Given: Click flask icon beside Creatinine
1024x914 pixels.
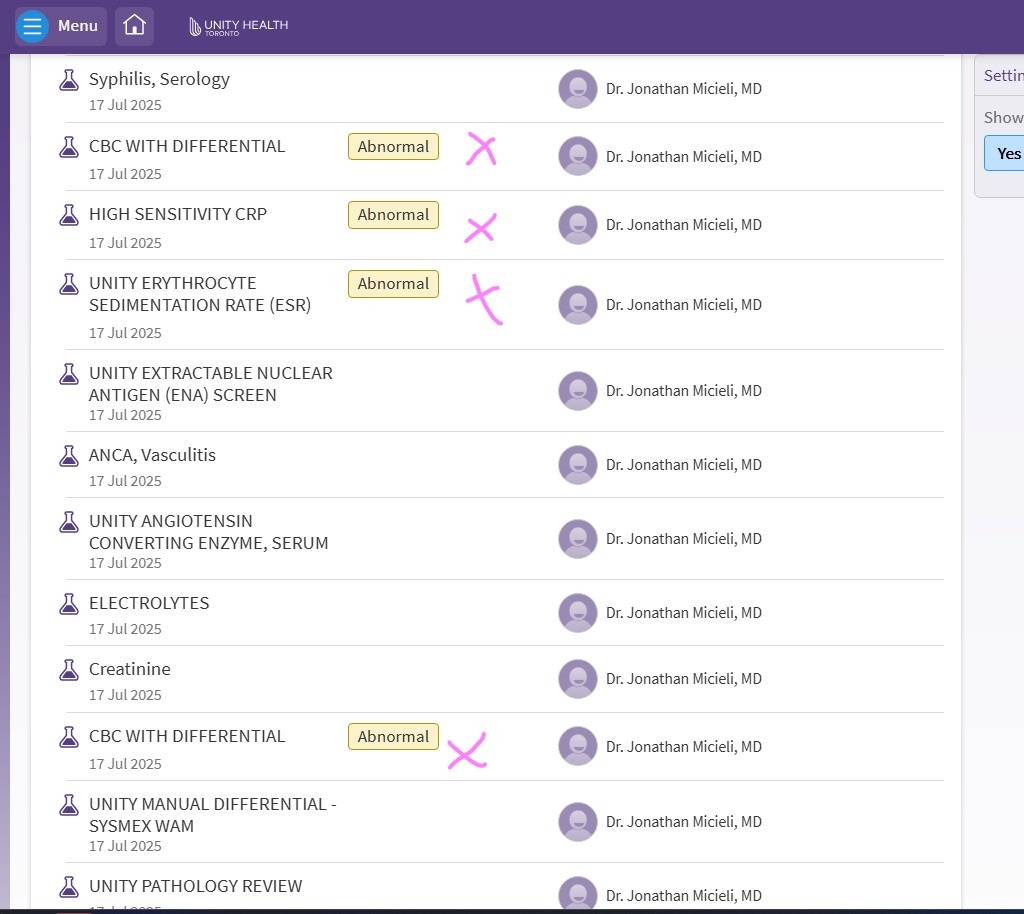Looking at the screenshot, I should (x=68, y=670).
